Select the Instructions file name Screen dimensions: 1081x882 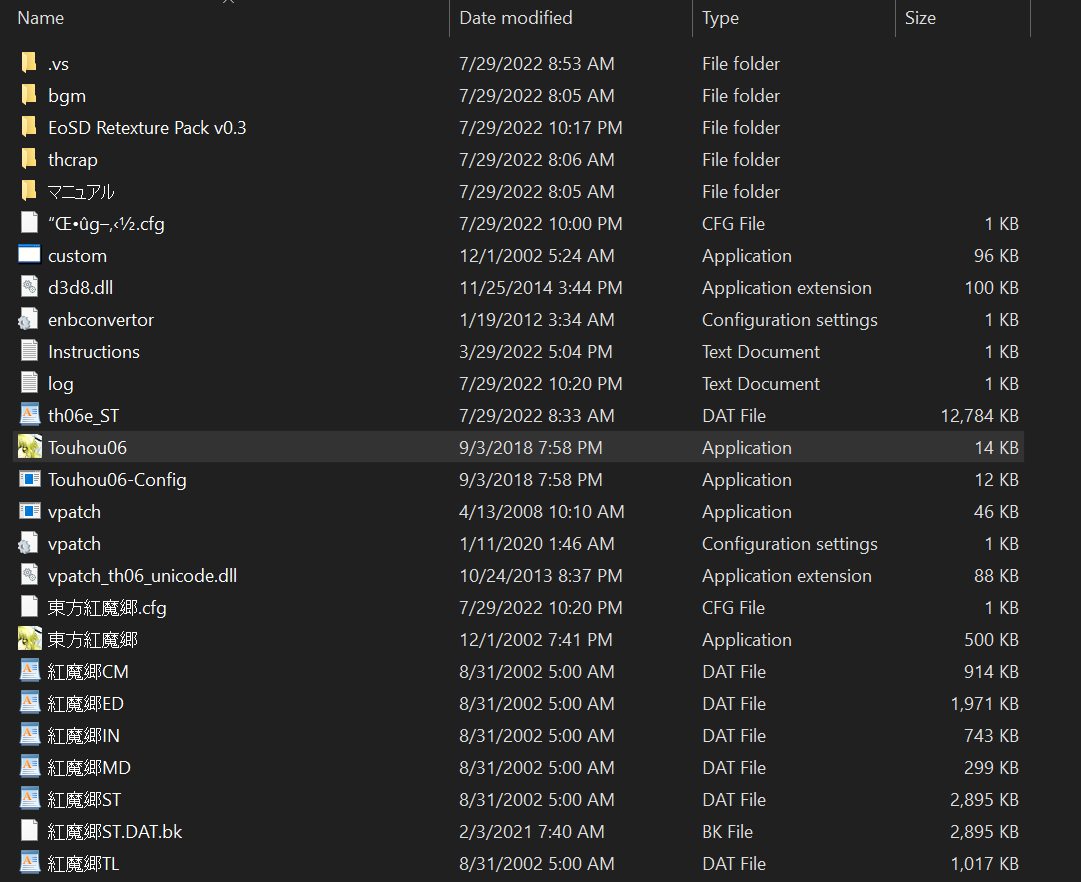[94, 352]
